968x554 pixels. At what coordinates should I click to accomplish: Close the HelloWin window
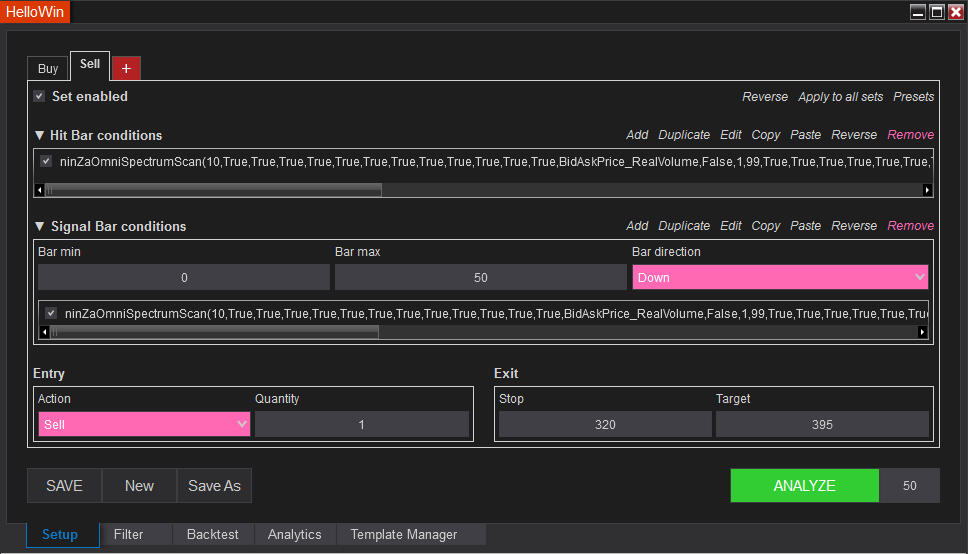click(956, 12)
